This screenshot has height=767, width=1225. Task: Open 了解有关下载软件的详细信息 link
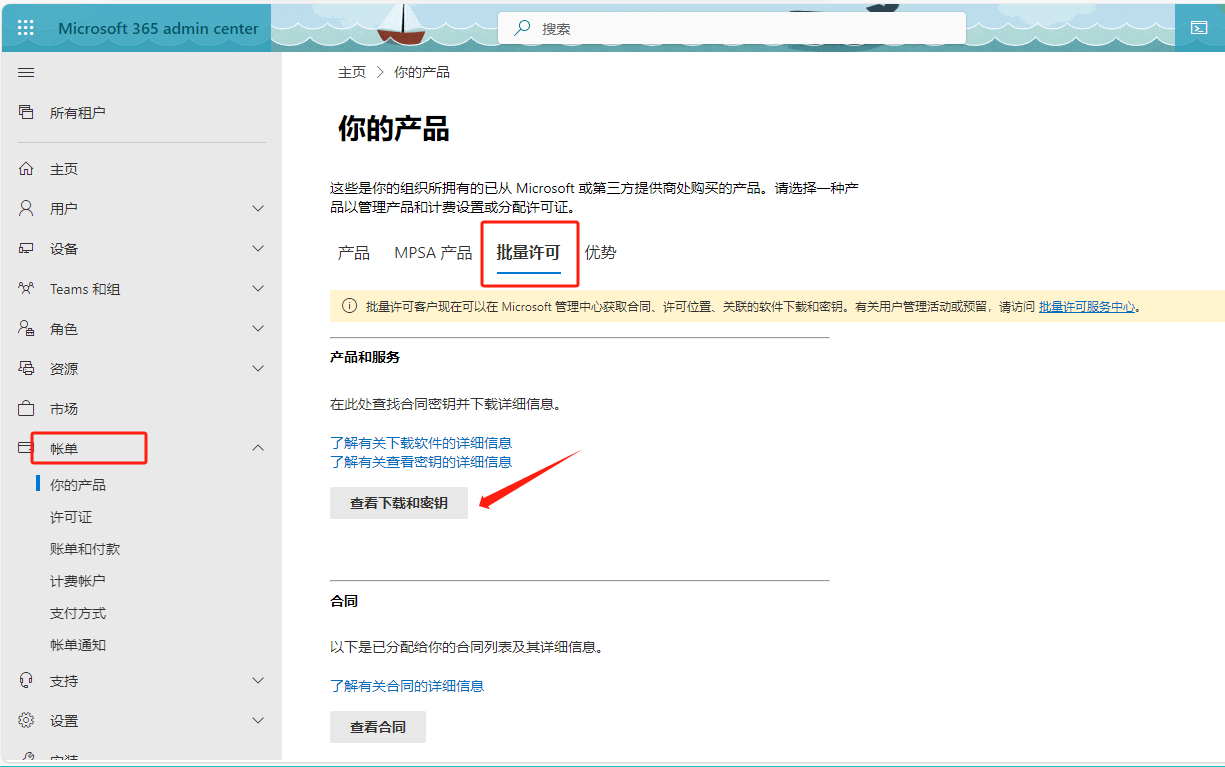click(421, 443)
